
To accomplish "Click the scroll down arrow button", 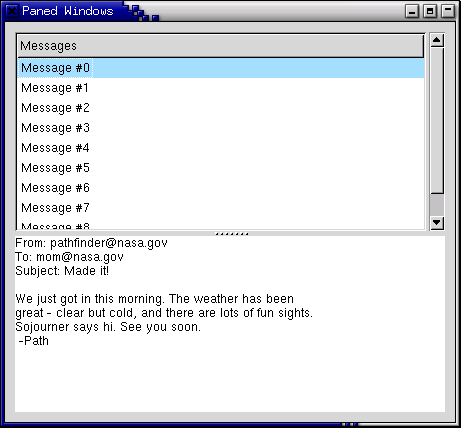I will pyautogui.click(x=437, y=222).
